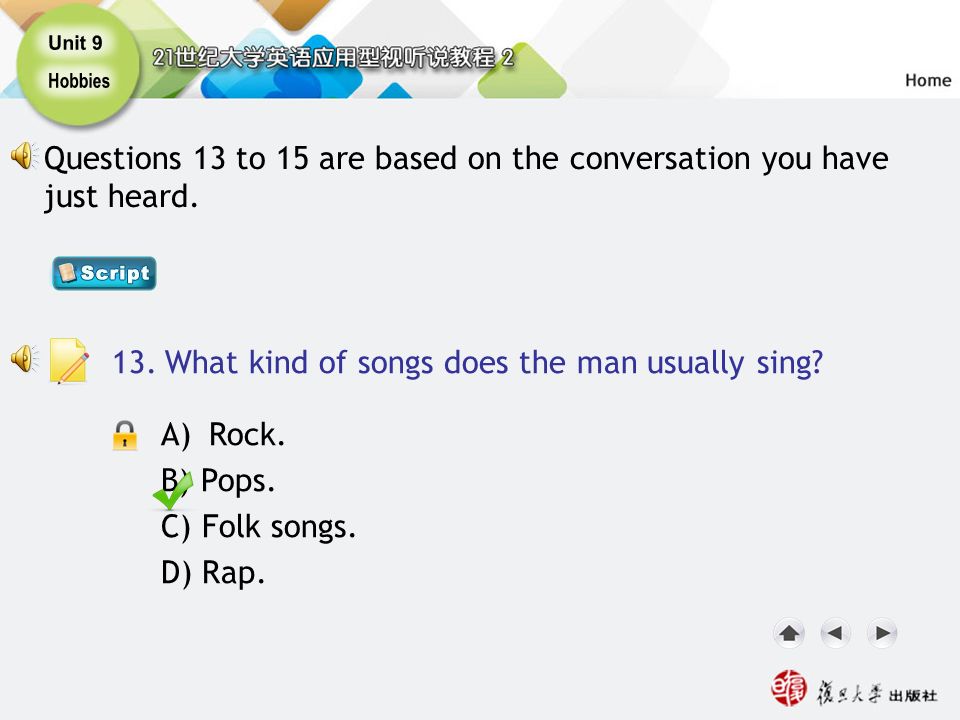Select answer D) Rap.
960x720 pixels.
coord(212,574)
